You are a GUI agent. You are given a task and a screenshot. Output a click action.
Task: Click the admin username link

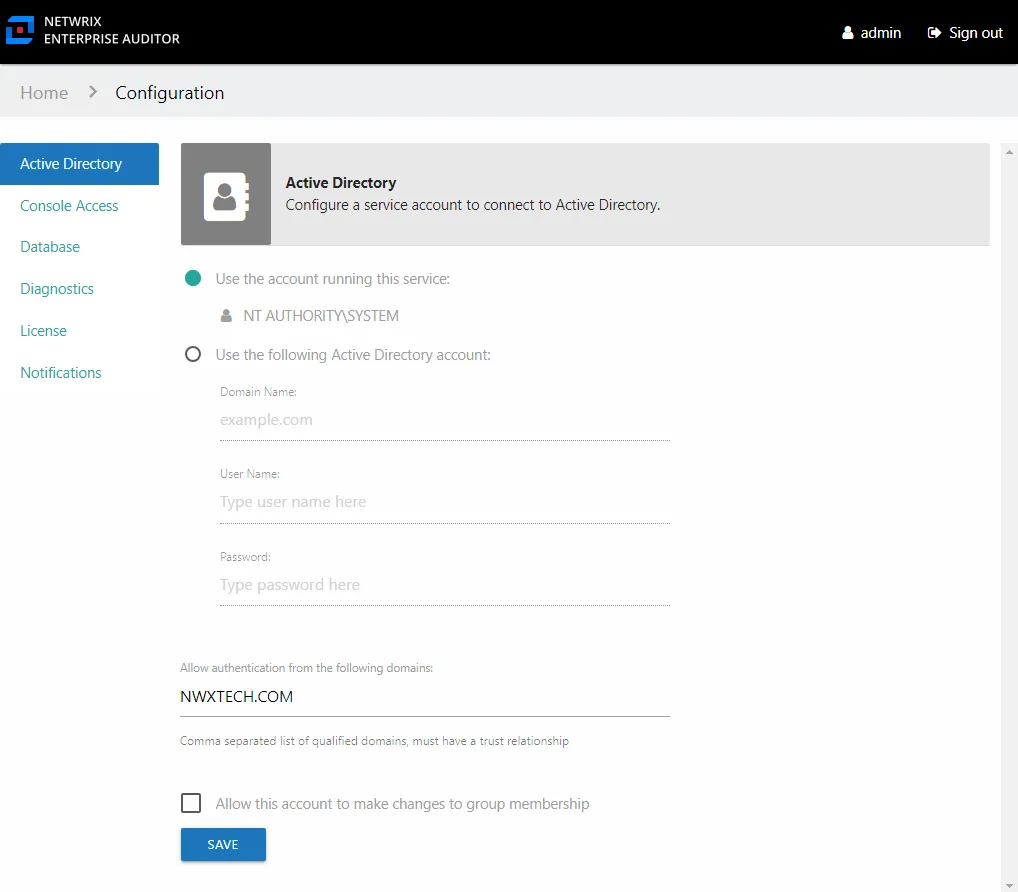point(880,33)
